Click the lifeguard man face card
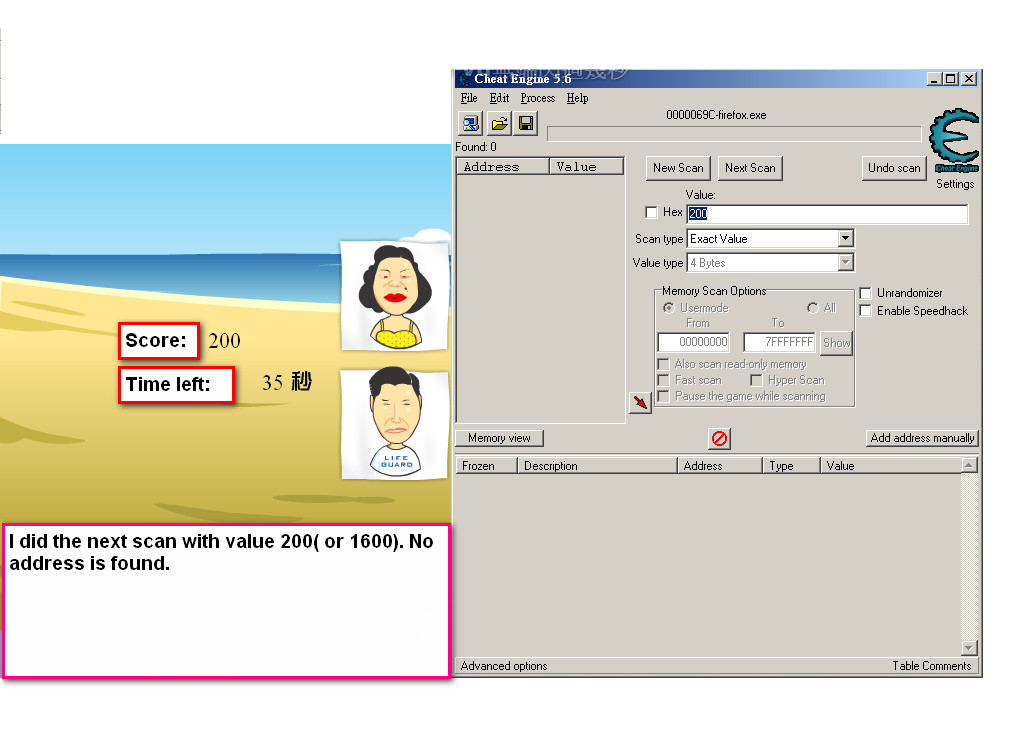The image size is (1024, 742). tap(394, 423)
